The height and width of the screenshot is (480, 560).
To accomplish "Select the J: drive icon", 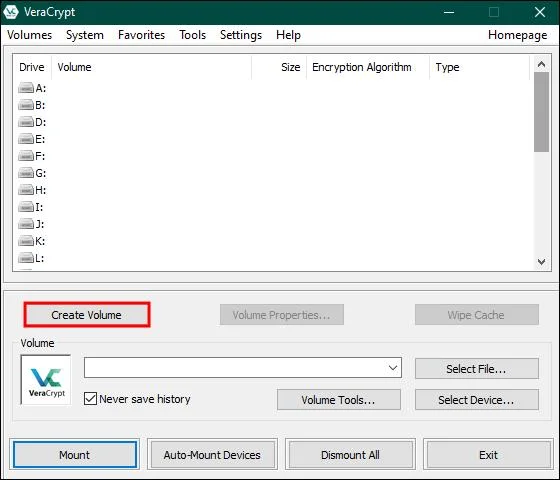I will (x=26, y=224).
